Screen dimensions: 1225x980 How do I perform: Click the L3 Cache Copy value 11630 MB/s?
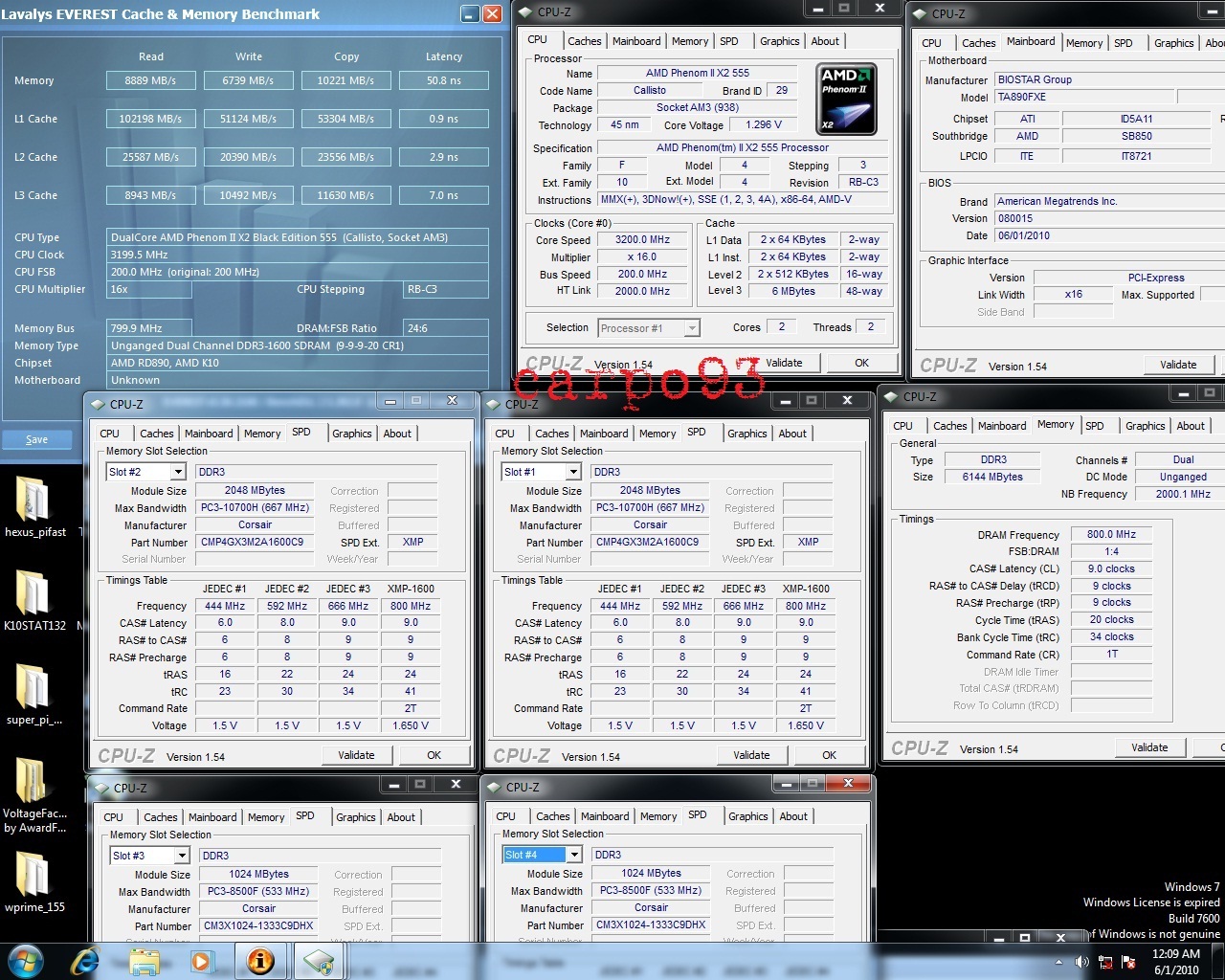tap(345, 195)
